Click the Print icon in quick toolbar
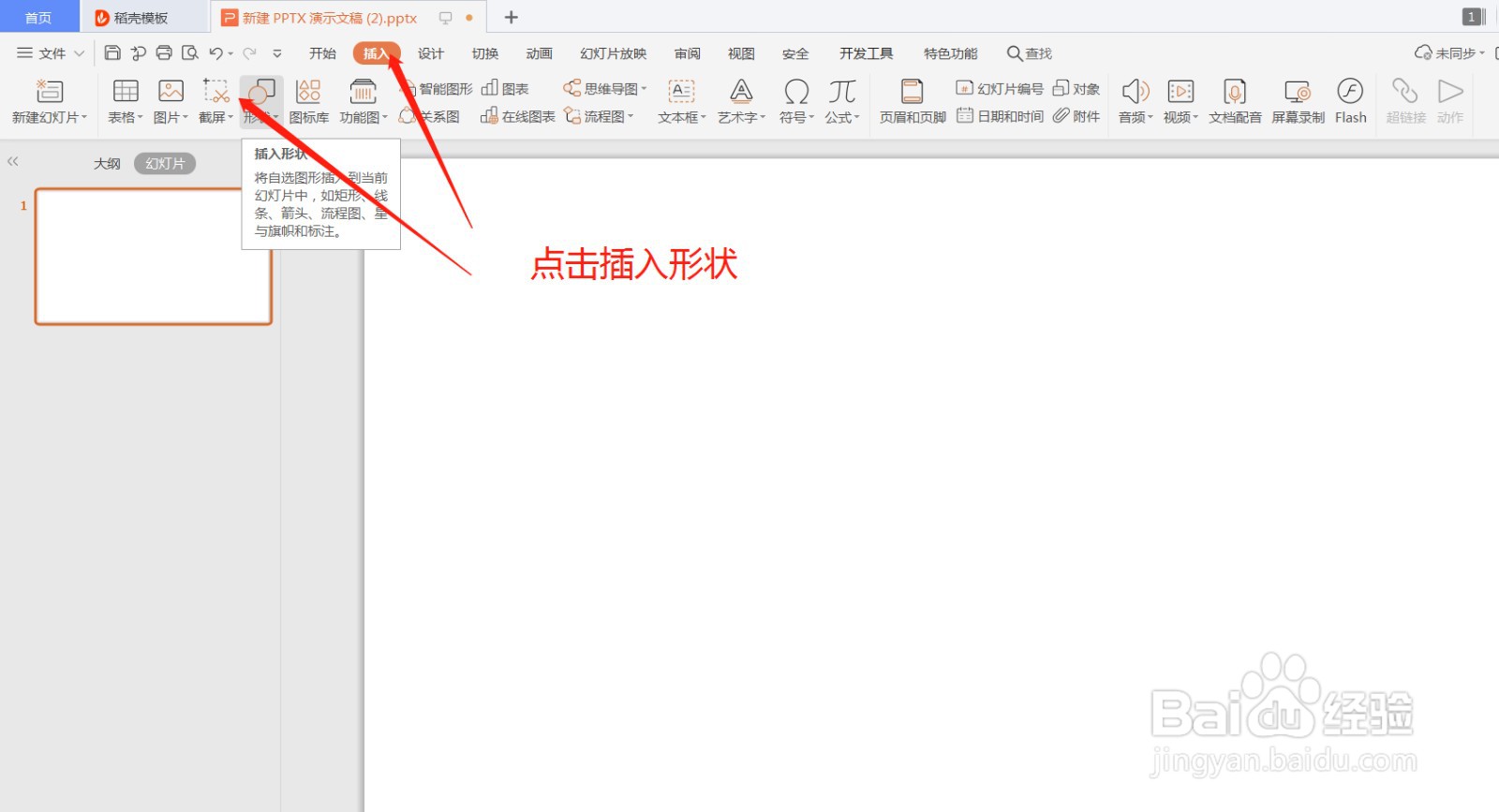The image size is (1499, 812). pyautogui.click(x=164, y=53)
